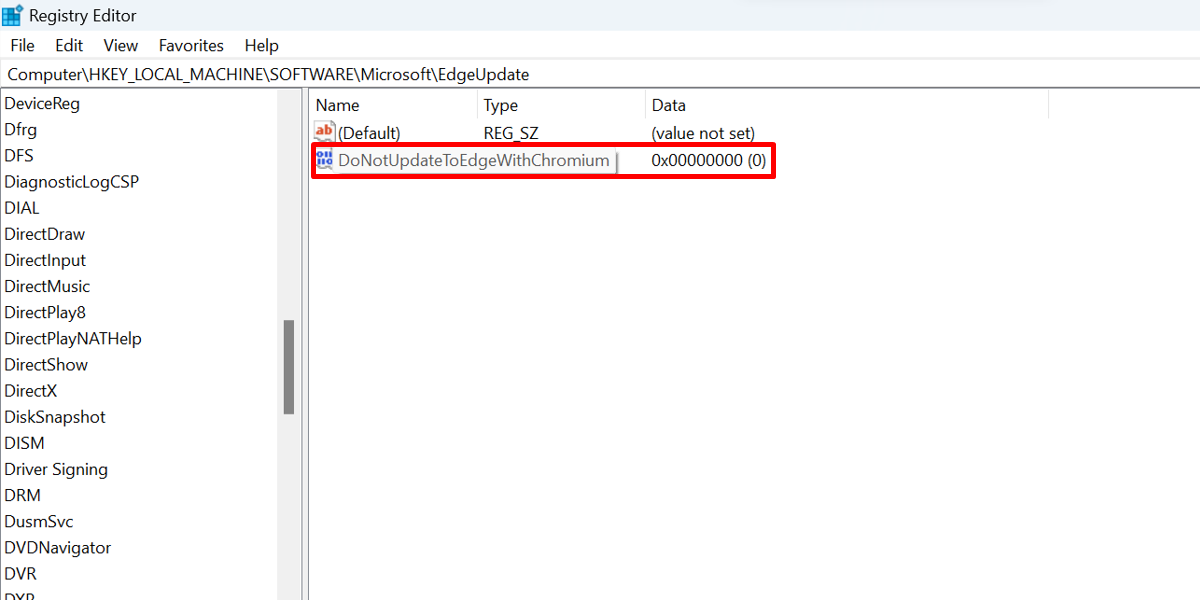This screenshot has height=600, width=1200.
Task: Select the DISM registry key
Action: click(24, 442)
